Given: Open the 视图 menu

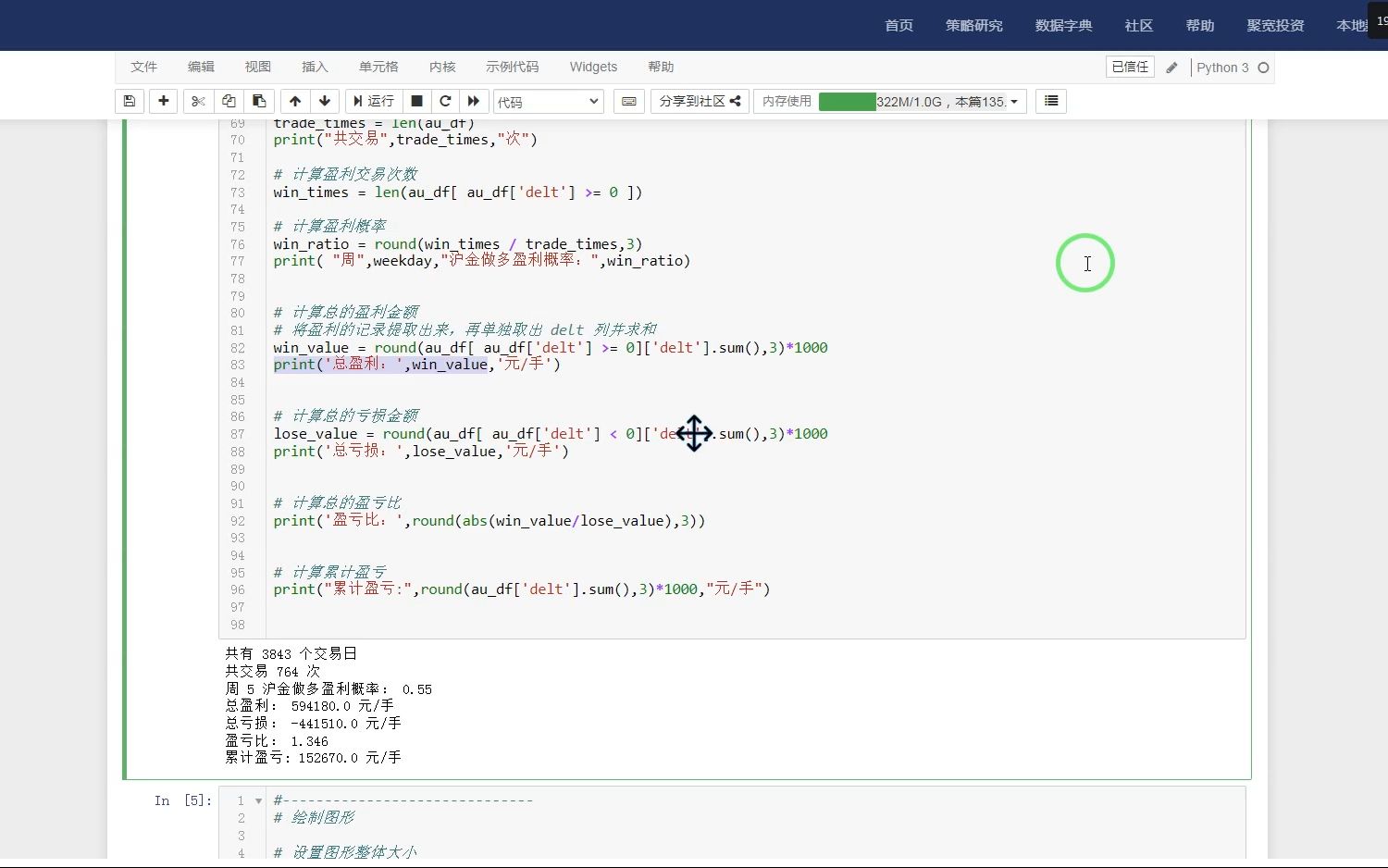Looking at the screenshot, I should click(x=257, y=67).
